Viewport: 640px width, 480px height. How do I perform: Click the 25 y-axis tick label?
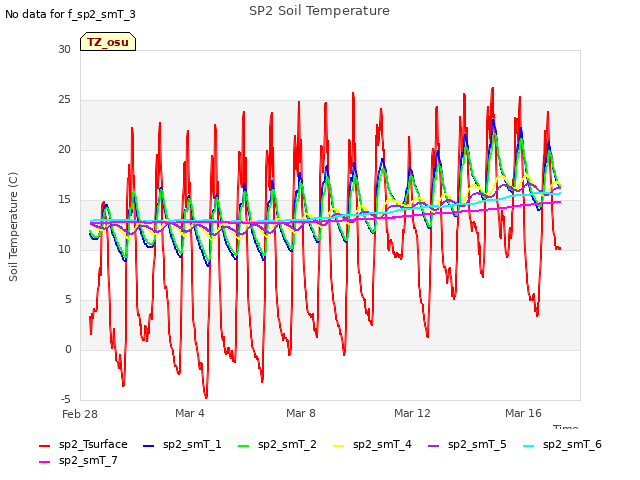point(64,100)
